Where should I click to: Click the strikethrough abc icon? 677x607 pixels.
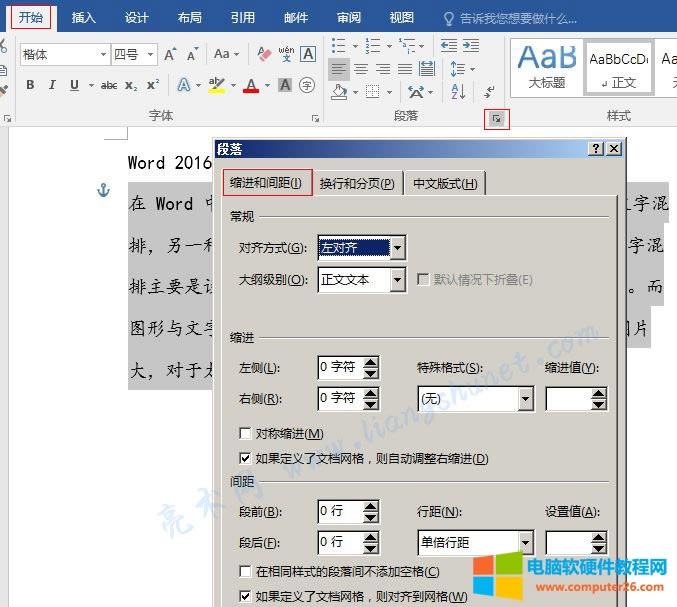point(109,85)
